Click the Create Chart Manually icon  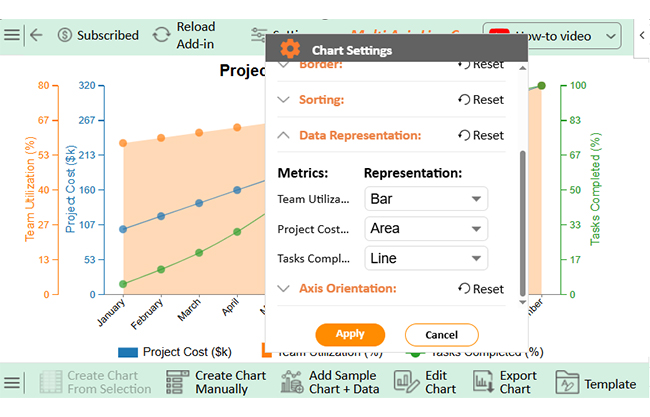[x=178, y=383]
